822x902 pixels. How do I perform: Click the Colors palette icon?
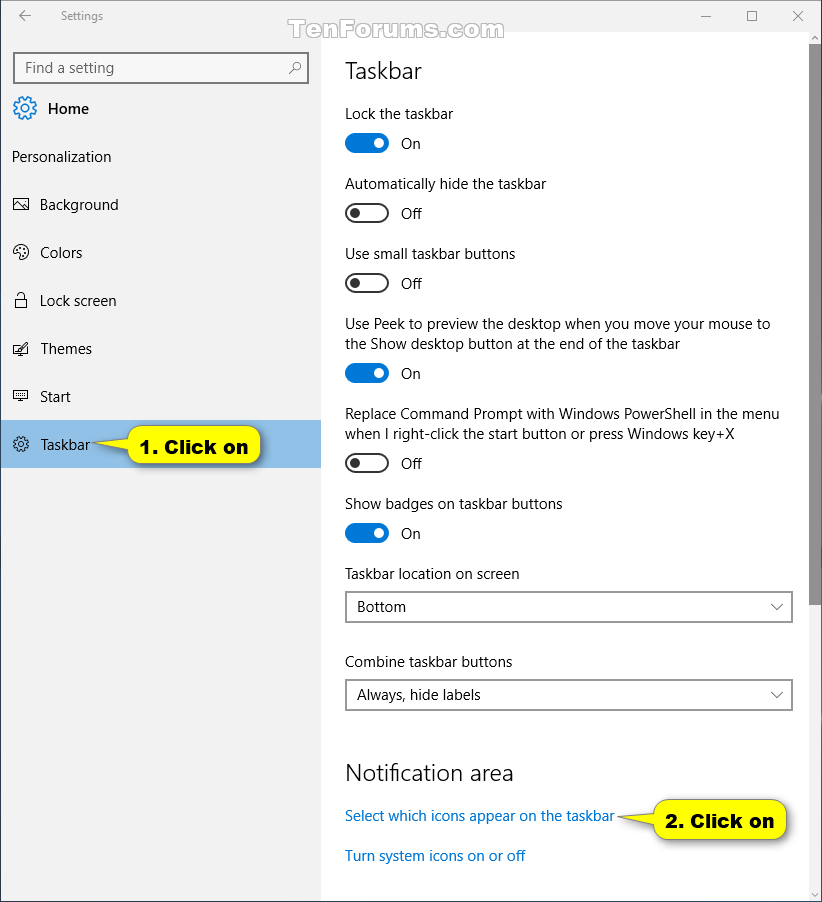pyautogui.click(x=21, y=252)
